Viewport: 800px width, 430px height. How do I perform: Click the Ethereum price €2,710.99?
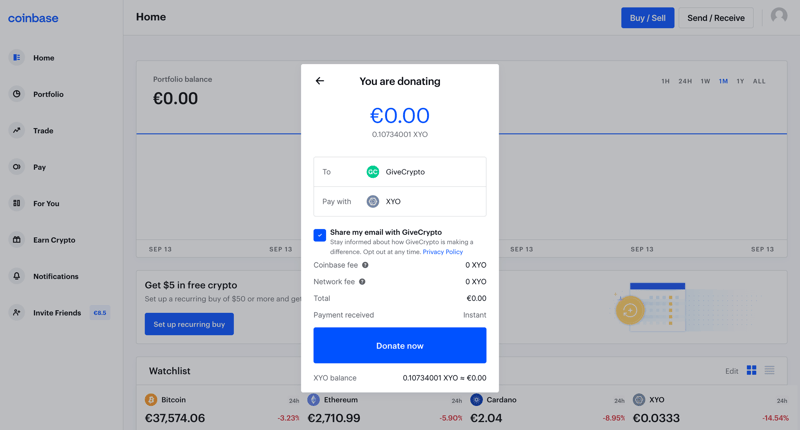click(334, 418)
